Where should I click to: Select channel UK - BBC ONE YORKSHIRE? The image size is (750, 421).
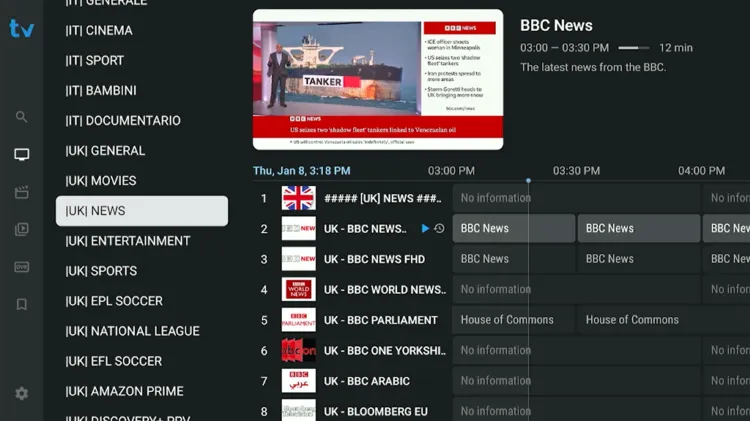click(385, 351)
